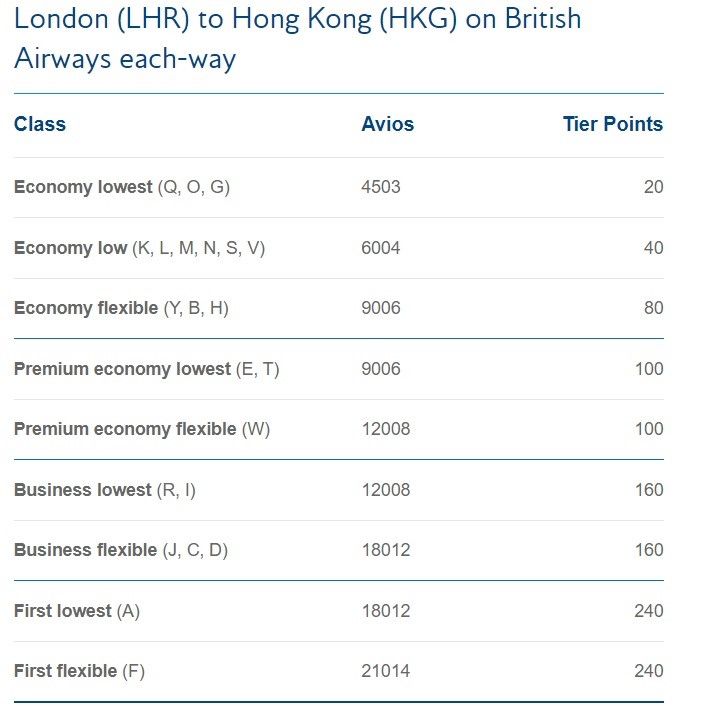The width and height of the screenshot is (720, 717).
Task: Click Premium economy flexible (W) label
Action: coord(142,429)
